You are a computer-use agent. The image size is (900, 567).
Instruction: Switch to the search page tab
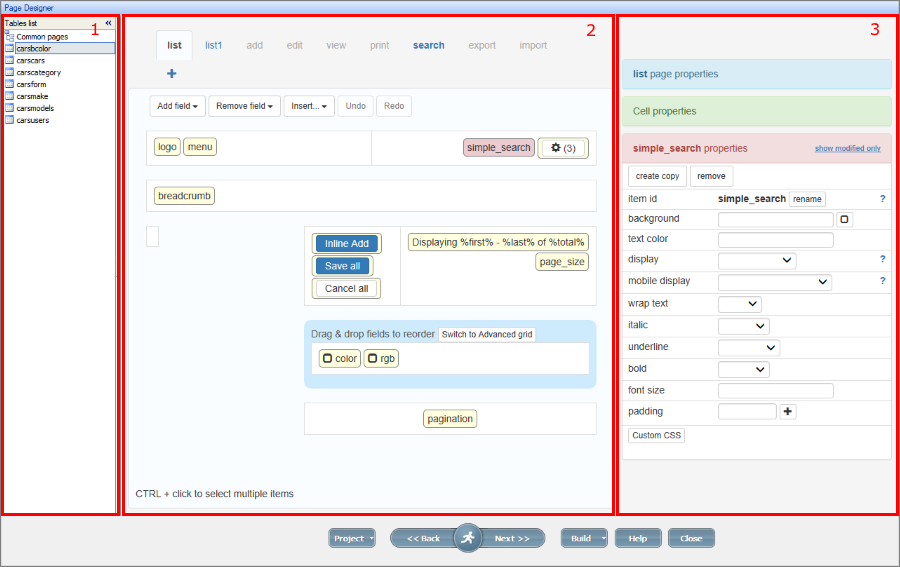(x=428, y=45)
